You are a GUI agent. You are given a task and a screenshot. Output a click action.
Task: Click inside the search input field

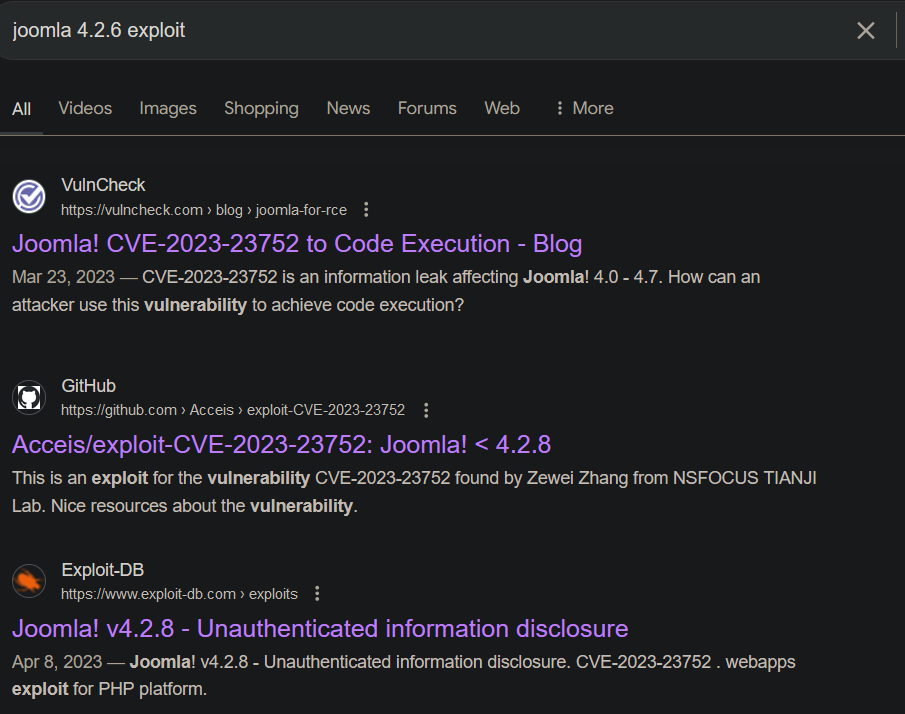pos(400,30)
